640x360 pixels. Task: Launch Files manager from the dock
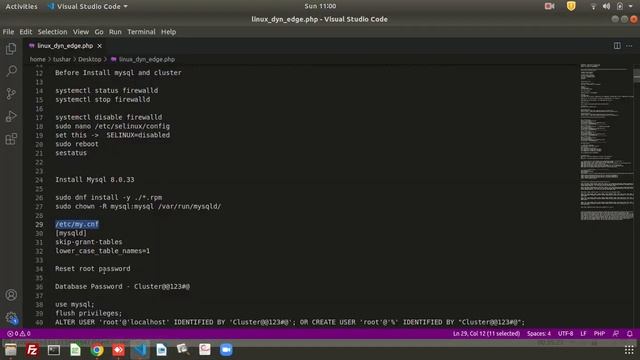tap(11, 350)
